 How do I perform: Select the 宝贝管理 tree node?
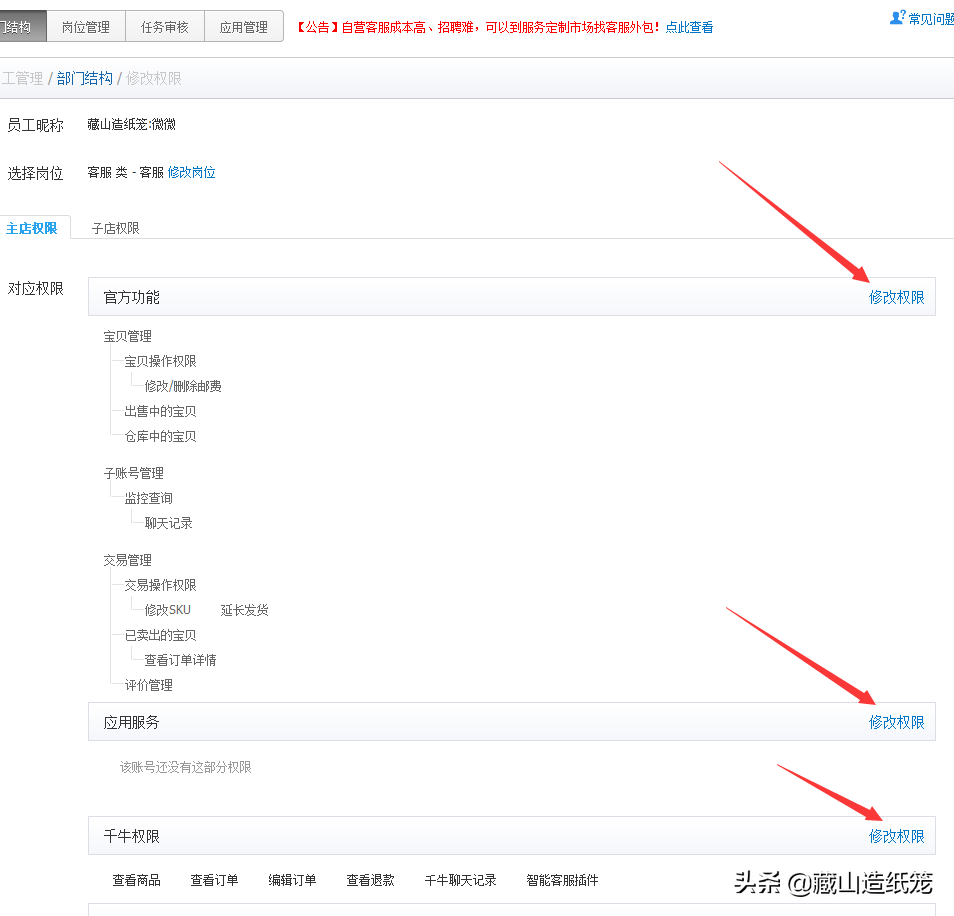(127, 336)
